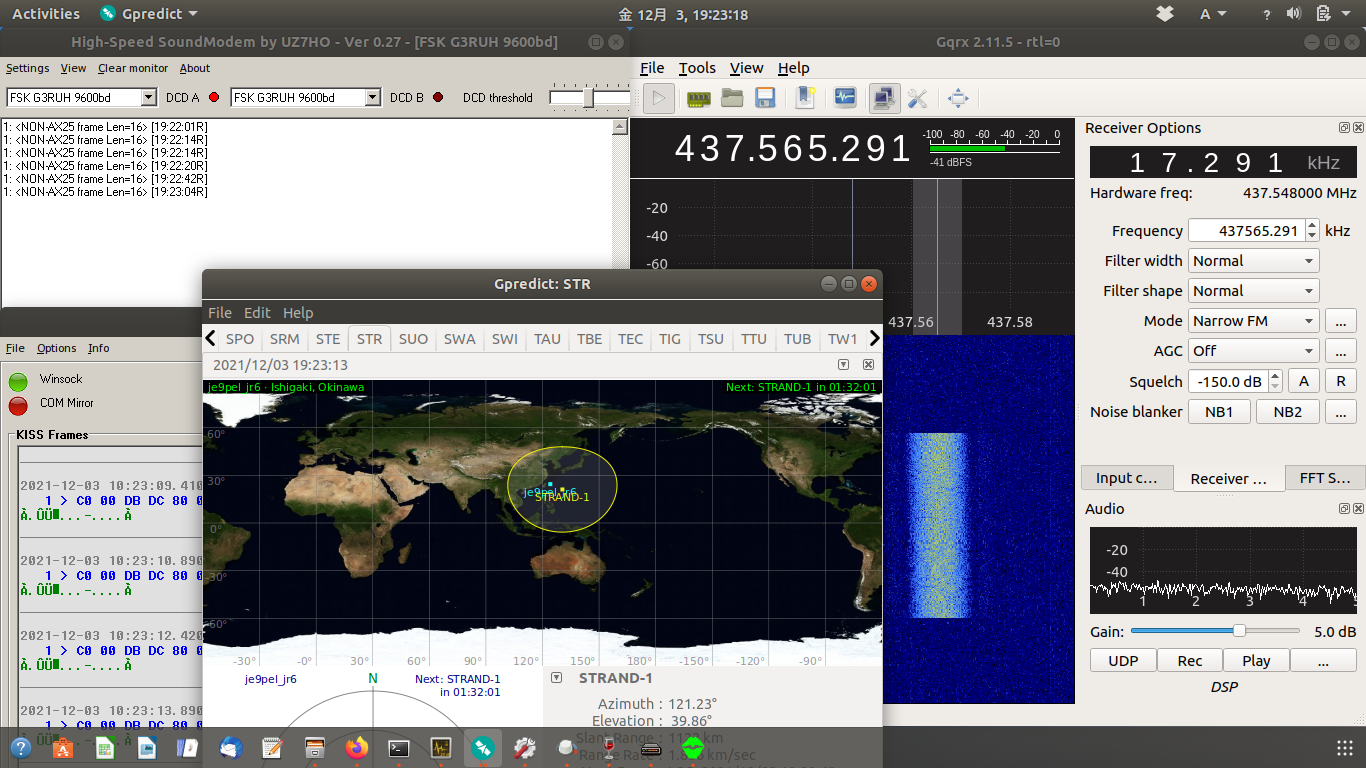The image size is (1366, 768).
Task: Toggle the NB2 noise blanker
Action: 1288,412
